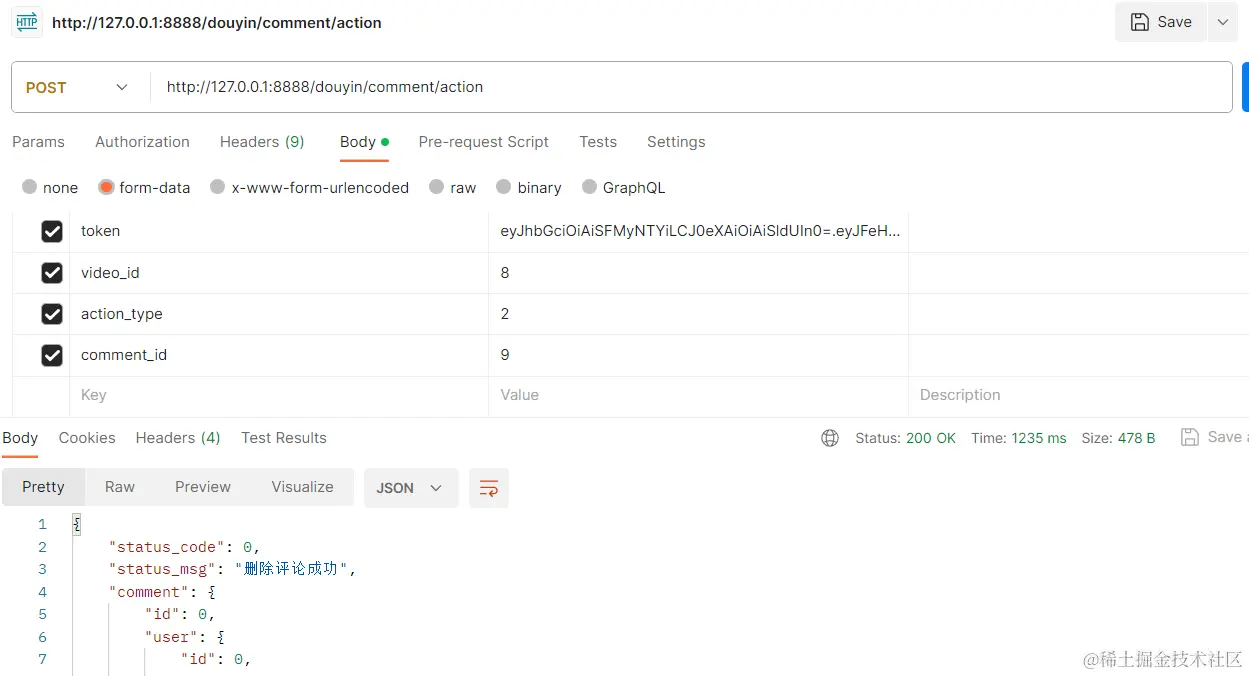
Task: Click the save response disk icon
Action: click(1190, 437)
